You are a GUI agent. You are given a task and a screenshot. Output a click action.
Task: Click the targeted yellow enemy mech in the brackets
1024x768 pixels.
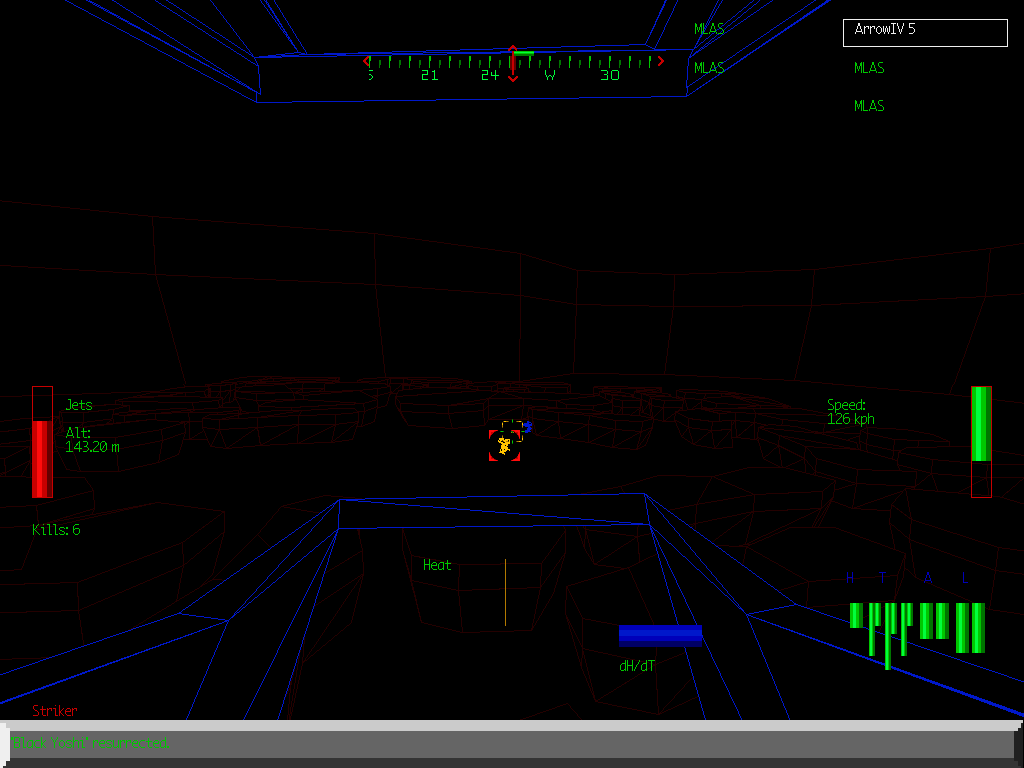pyautogui.click(x=504, y=445)
